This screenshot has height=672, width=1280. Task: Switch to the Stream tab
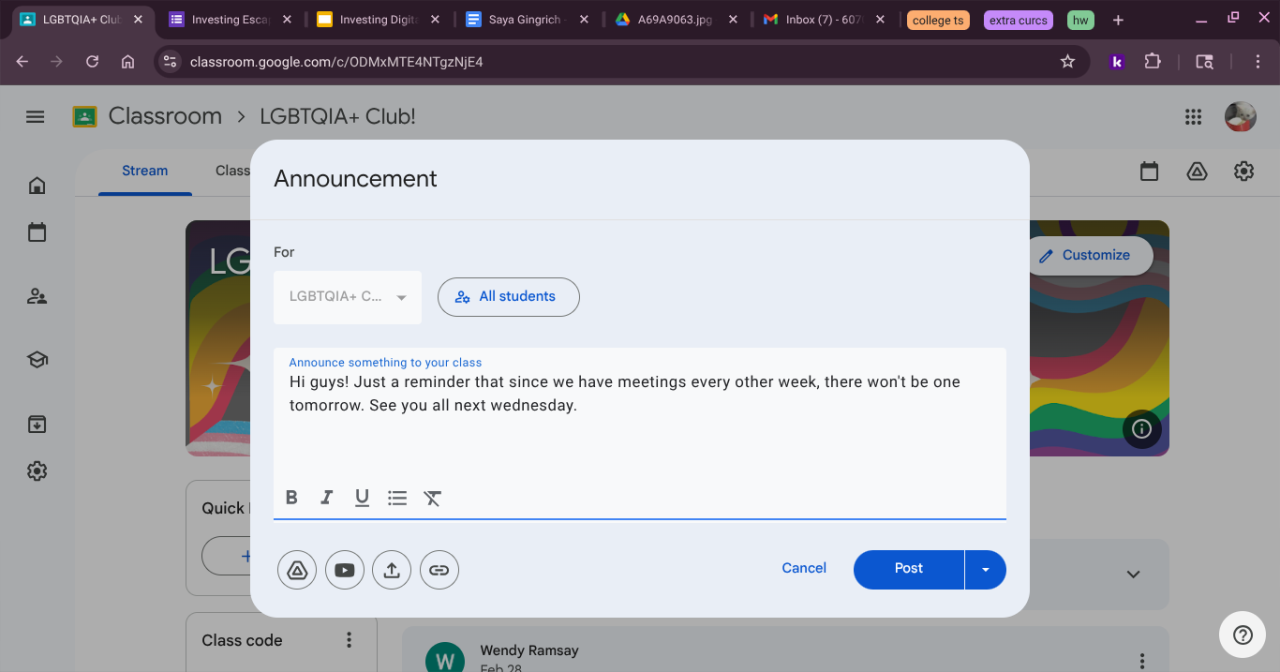(x=145, y=171)
